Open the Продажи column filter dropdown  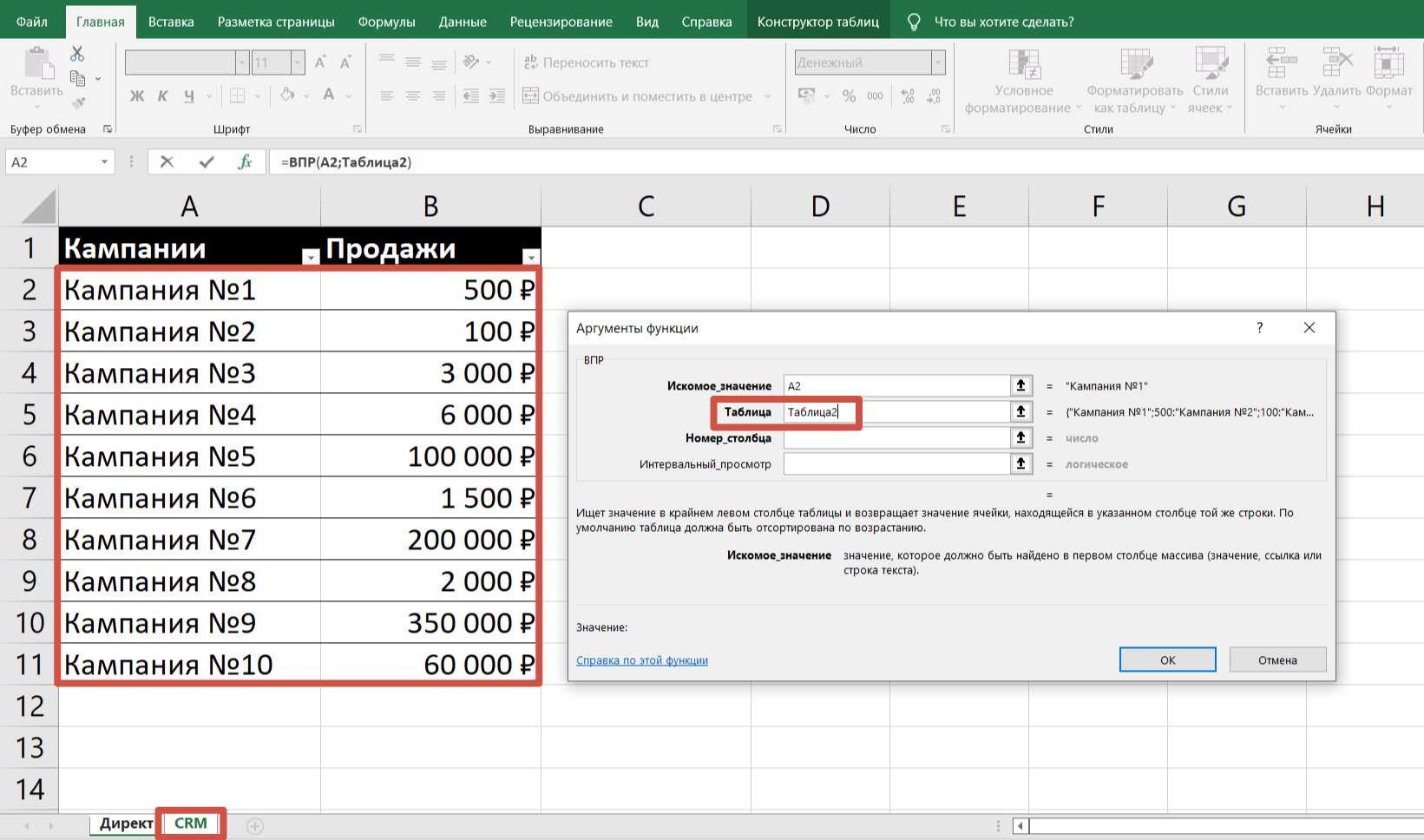pyautogui.click(x=531, y=256)
